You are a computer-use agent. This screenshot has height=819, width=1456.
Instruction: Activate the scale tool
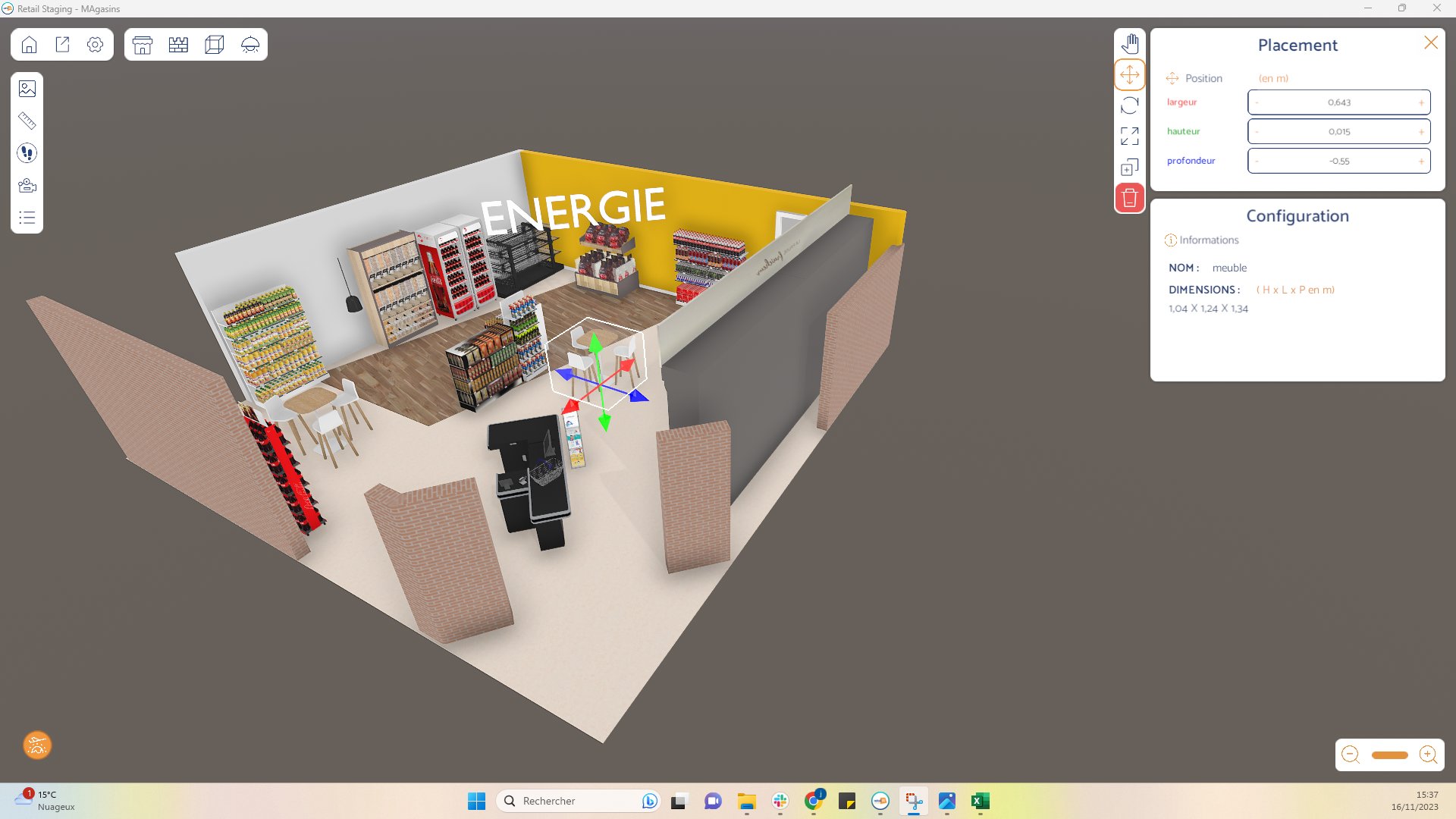(x=1129, y=136)
